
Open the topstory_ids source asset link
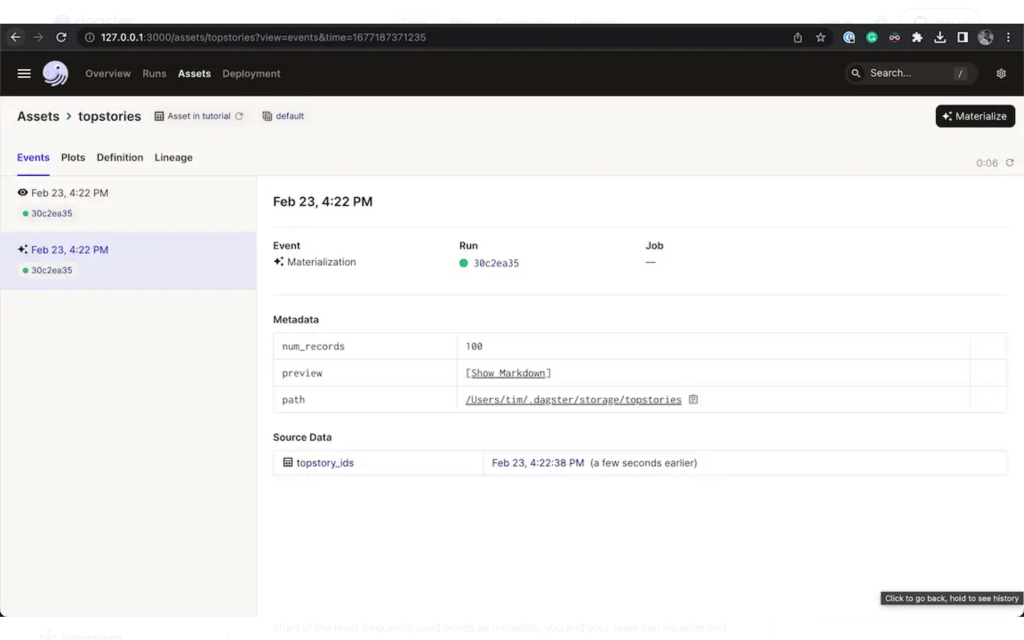click(325, 462)
